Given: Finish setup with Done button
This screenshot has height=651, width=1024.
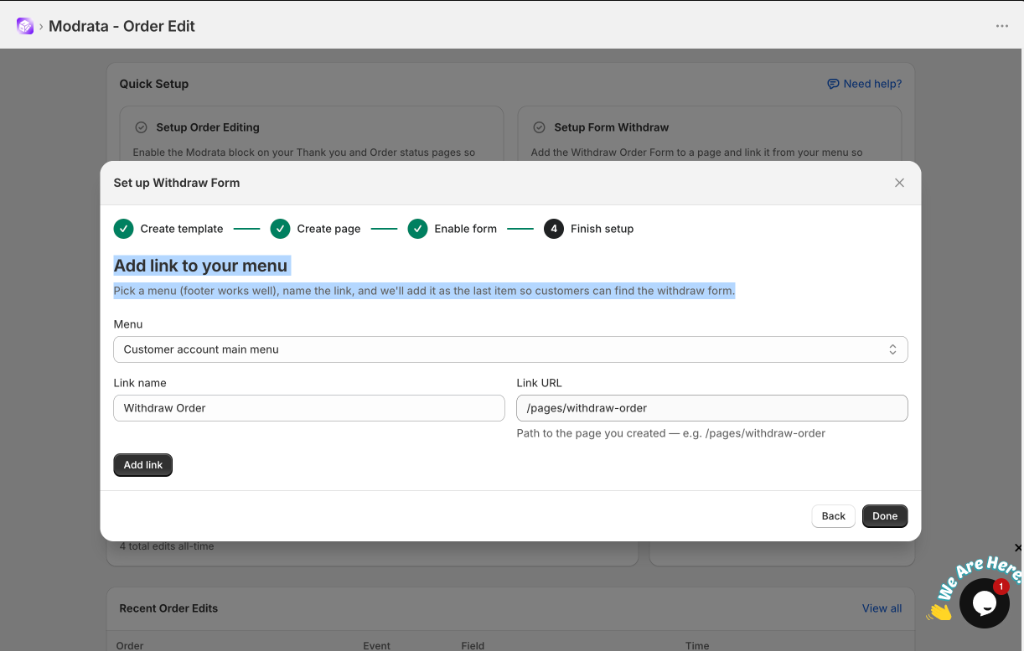Looking at the screenshot, I should (x=885, y=516).
